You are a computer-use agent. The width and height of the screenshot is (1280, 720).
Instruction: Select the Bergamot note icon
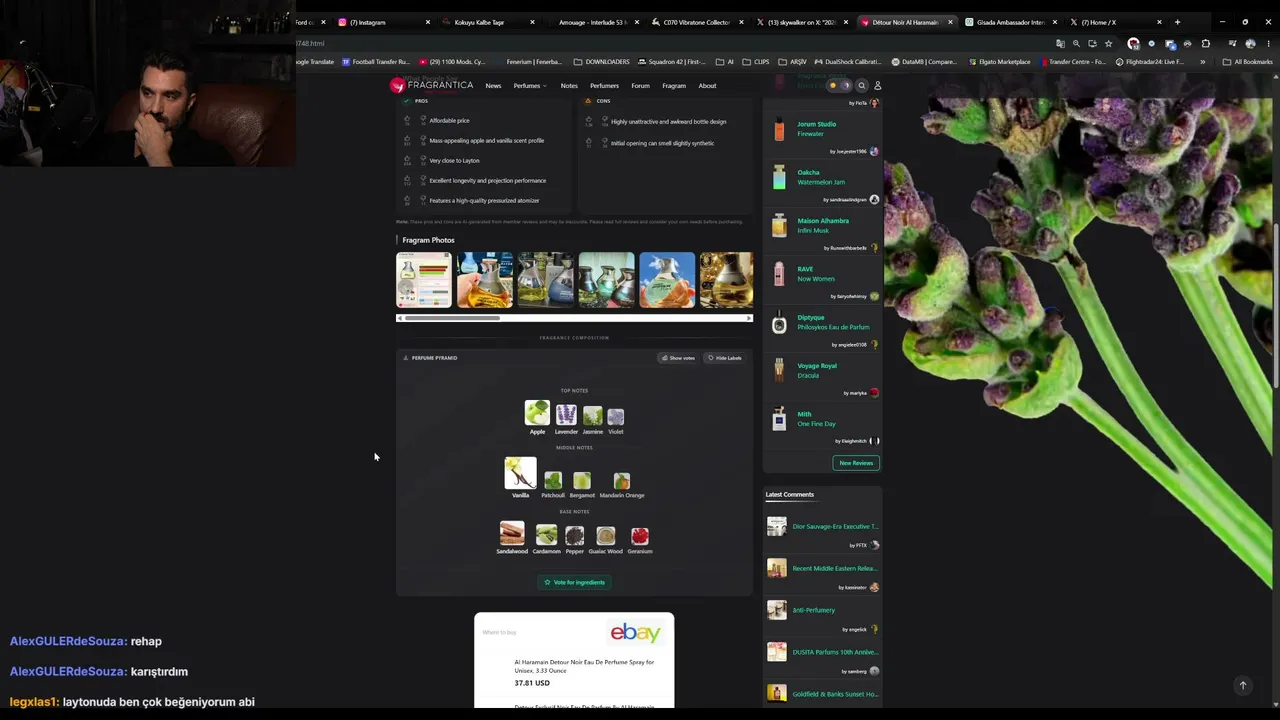tap(582, 481)
